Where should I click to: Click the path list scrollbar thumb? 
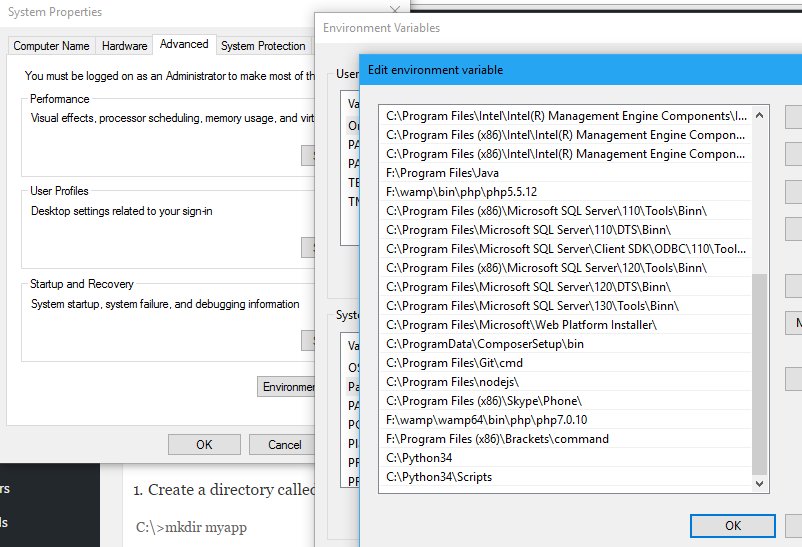click(760, 375)
